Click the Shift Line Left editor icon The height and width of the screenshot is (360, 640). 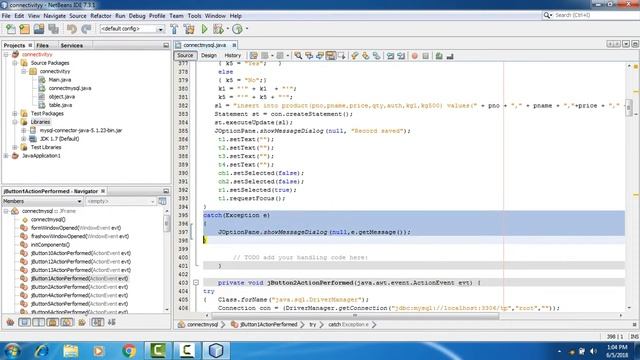[x=390, y=56]
